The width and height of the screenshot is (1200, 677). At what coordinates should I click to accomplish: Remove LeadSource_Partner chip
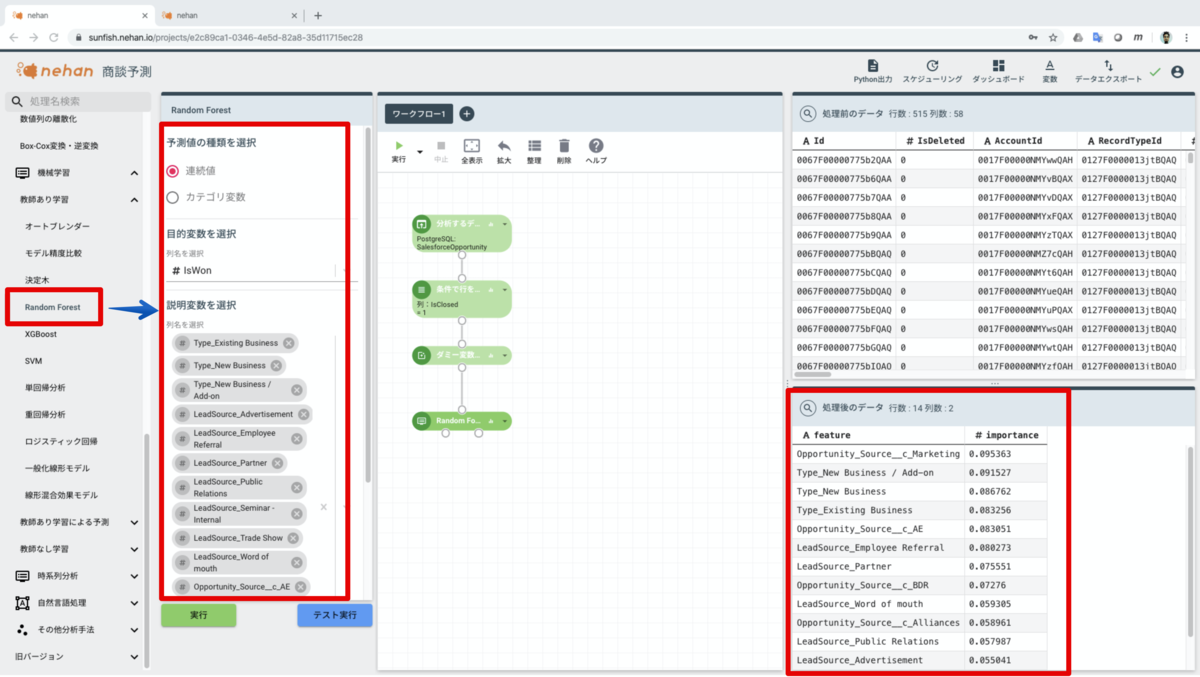[x=277, y=463]
